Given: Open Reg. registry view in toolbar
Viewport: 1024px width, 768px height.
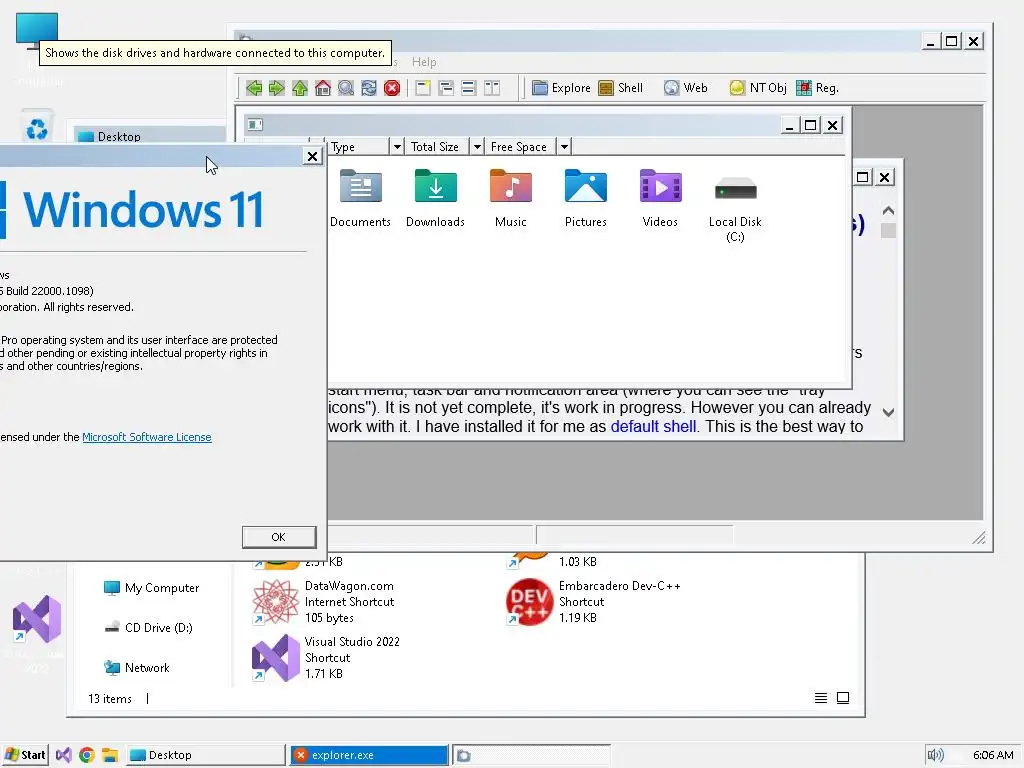Looking at the screenshot, I should pyautogui.click(x=817, y=88).
